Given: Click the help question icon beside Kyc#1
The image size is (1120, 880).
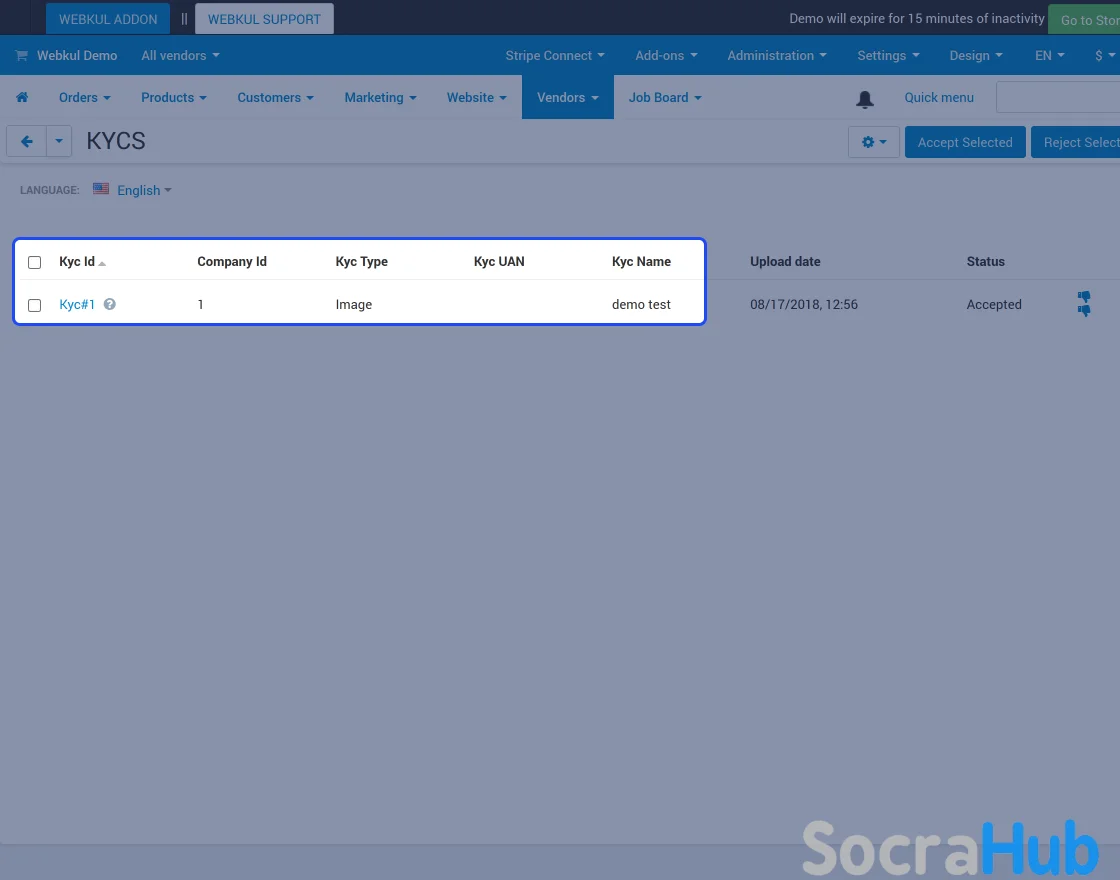Looking at the screenshot, I should click(110, 304).
